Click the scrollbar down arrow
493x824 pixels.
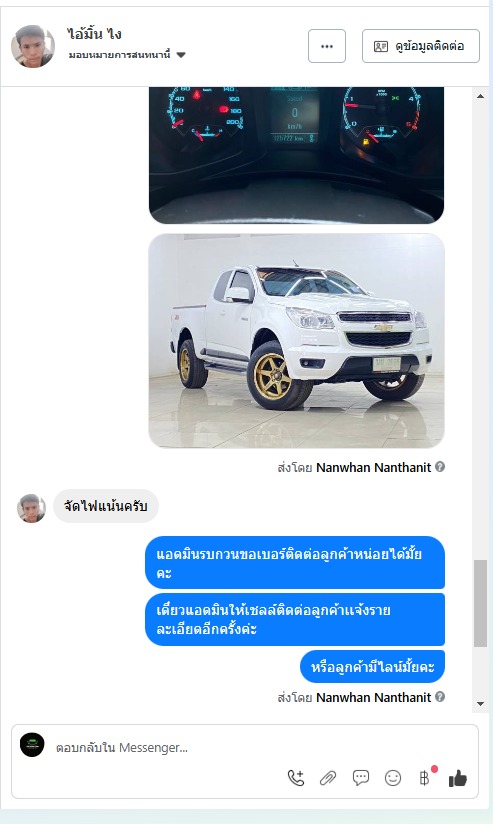click(x=480, y=704)
